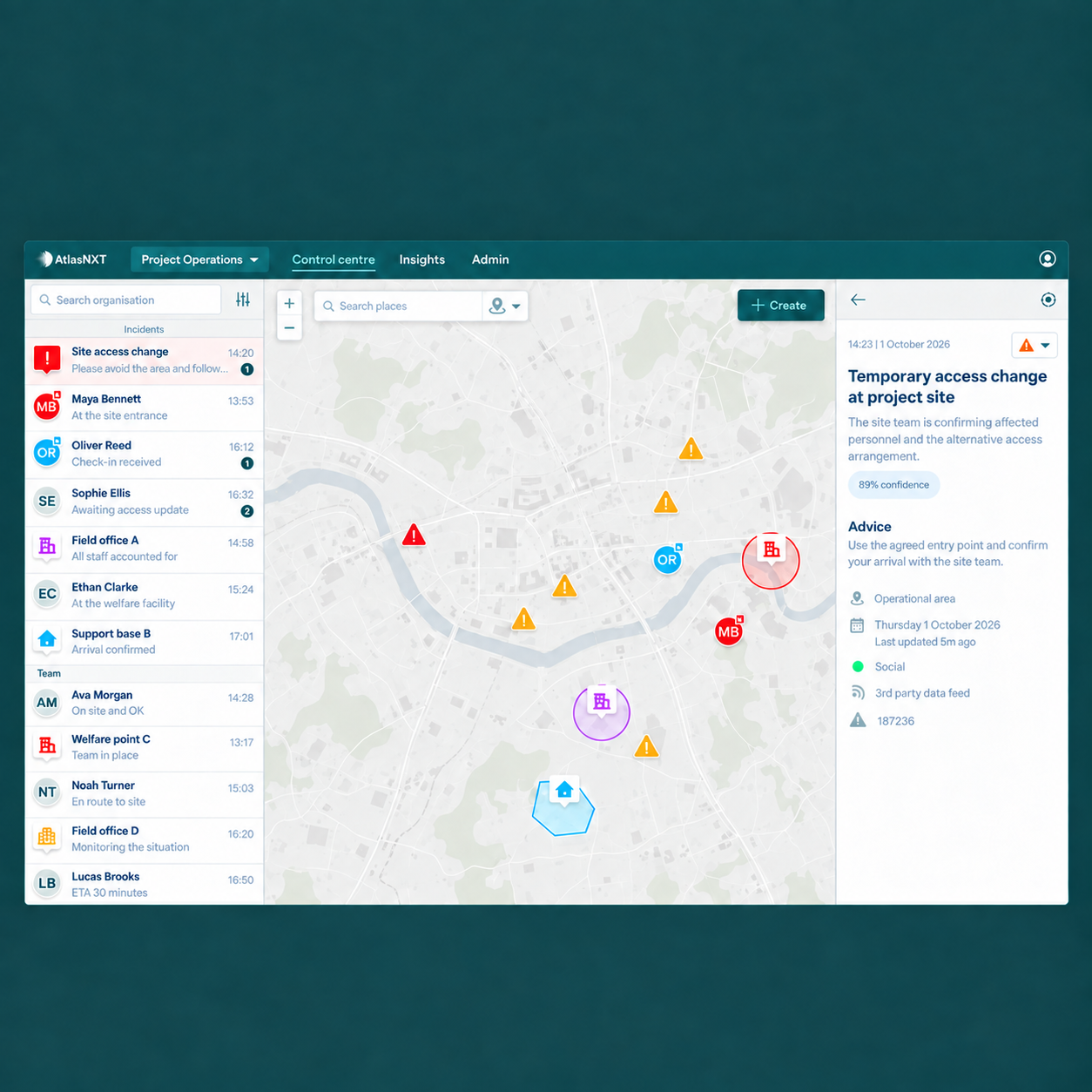Click the Thursday 1 October 2026 date
The image size is (1092, 1092).
(x=937, y=625)
